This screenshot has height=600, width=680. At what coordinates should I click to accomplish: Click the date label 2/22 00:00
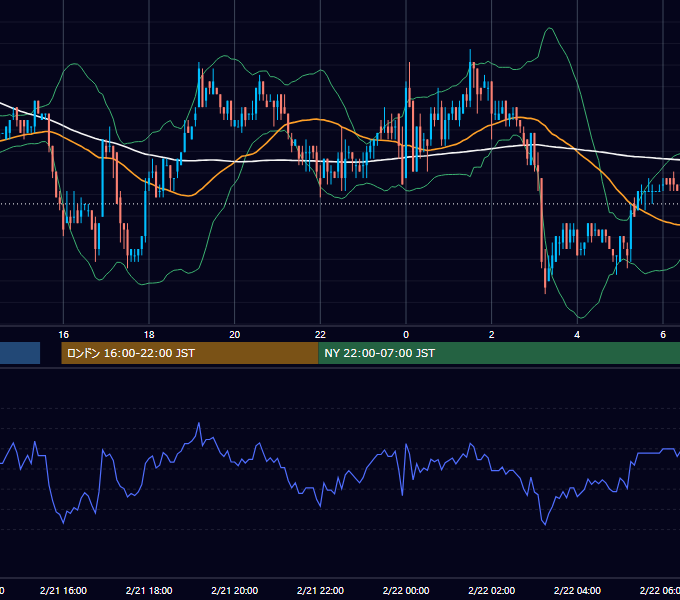point(406,590)
